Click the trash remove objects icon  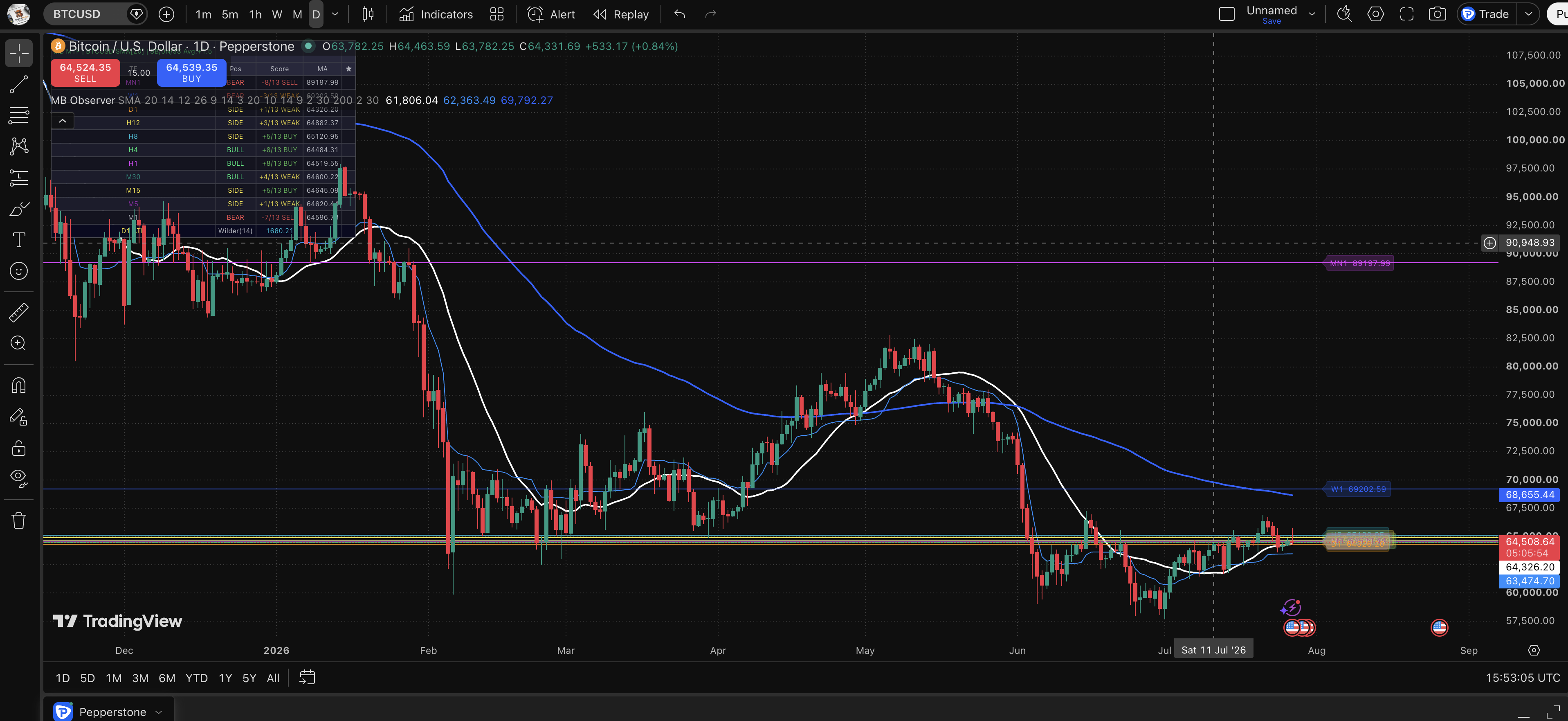(19, 520)
